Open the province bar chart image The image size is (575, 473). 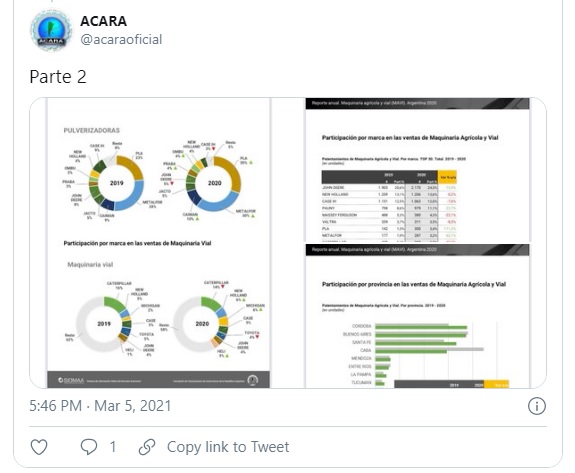coord(417,316)
